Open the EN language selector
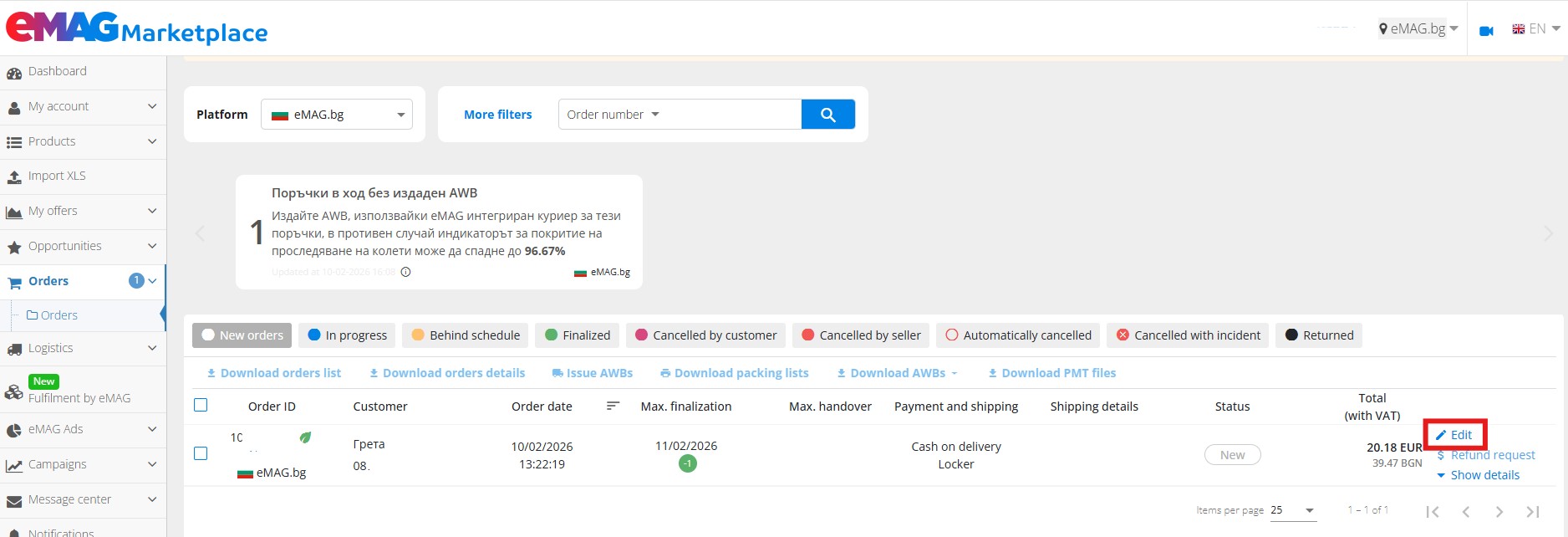 [x=1536, y=28]
